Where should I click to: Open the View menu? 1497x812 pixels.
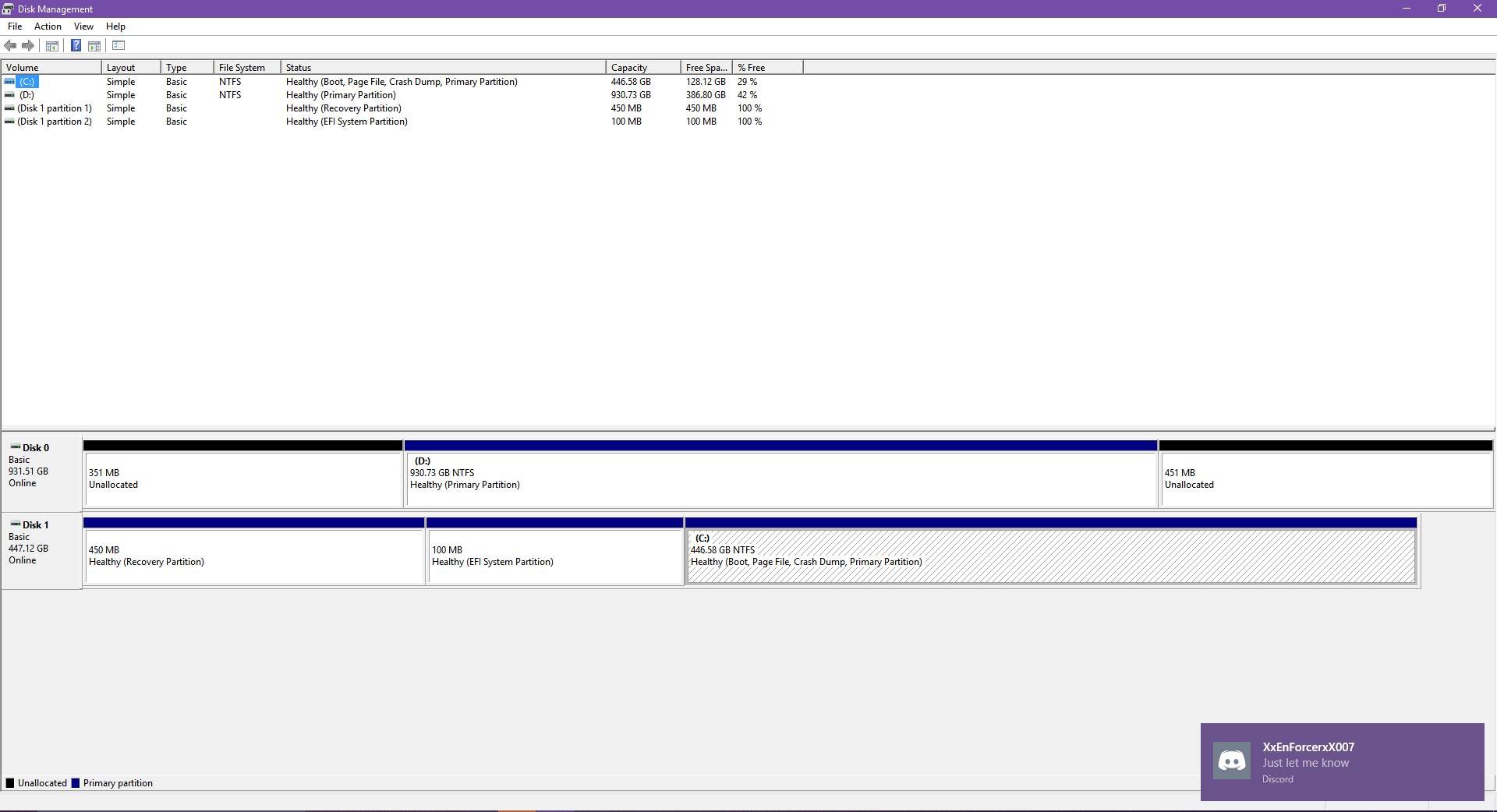pyautogui.click(x=83, y=26)
